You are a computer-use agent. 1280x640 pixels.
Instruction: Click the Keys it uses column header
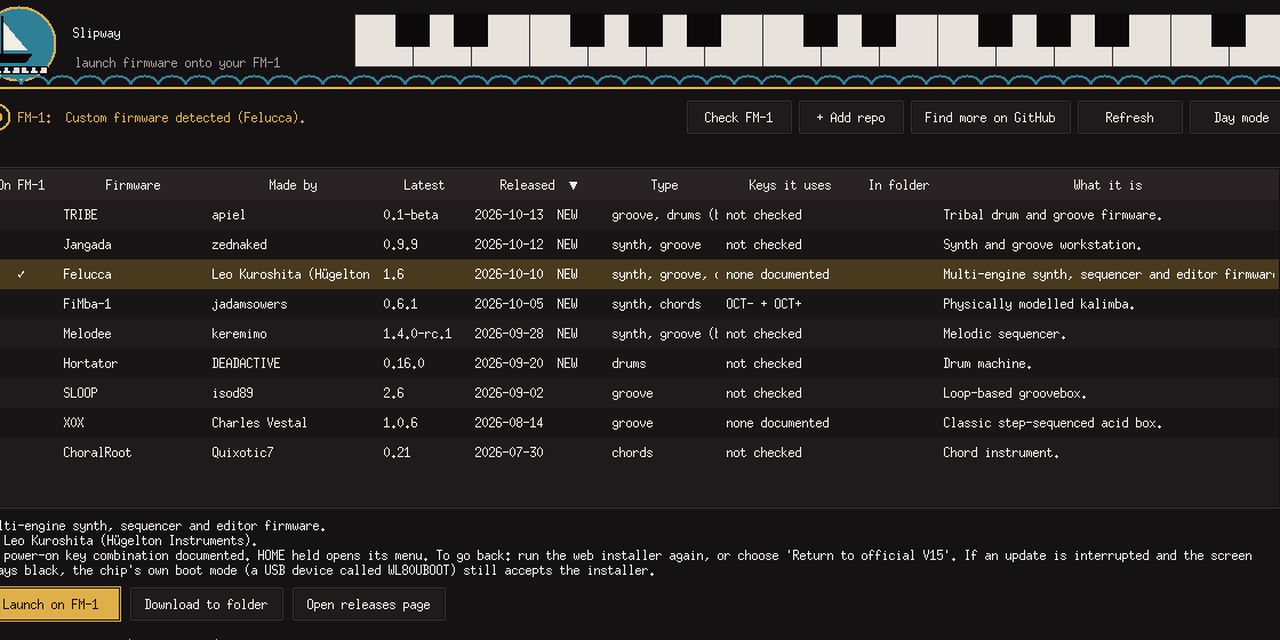790,185
